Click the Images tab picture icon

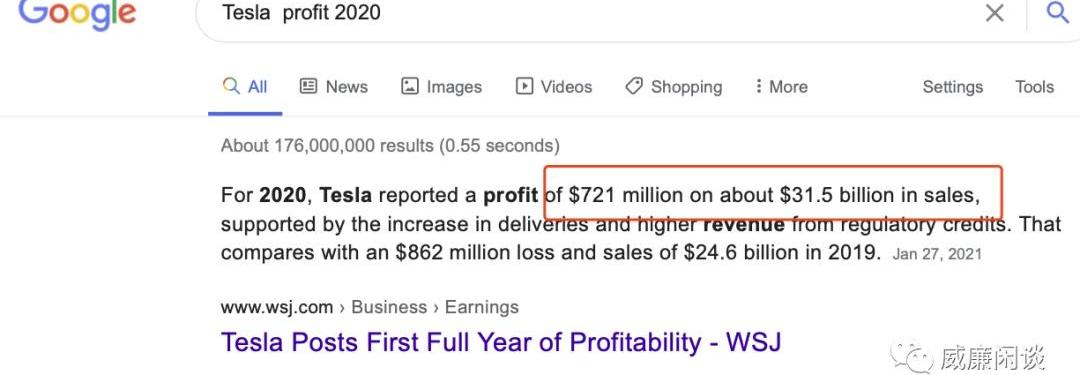[x=409, y=86]
